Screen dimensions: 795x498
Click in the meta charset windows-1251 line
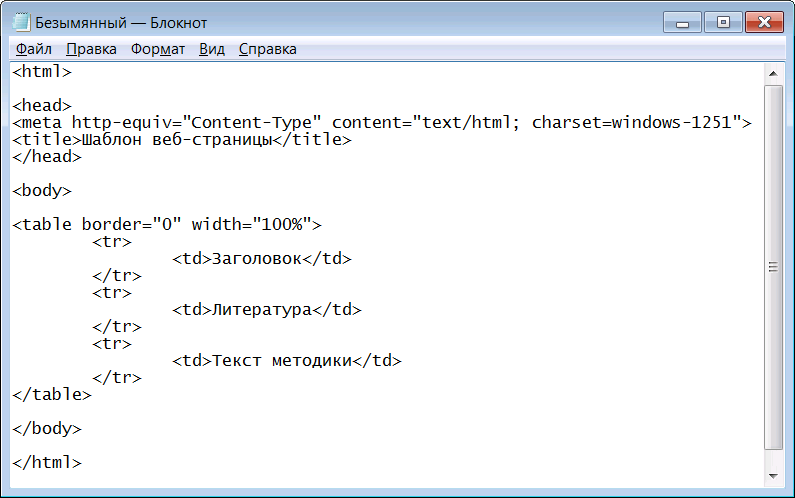pyautogui.click(x=382, y=123)
